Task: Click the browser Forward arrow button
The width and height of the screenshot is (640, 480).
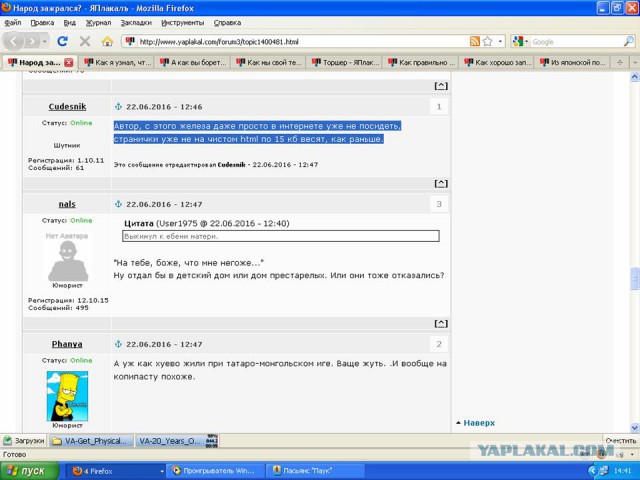Action: (32, 41)
